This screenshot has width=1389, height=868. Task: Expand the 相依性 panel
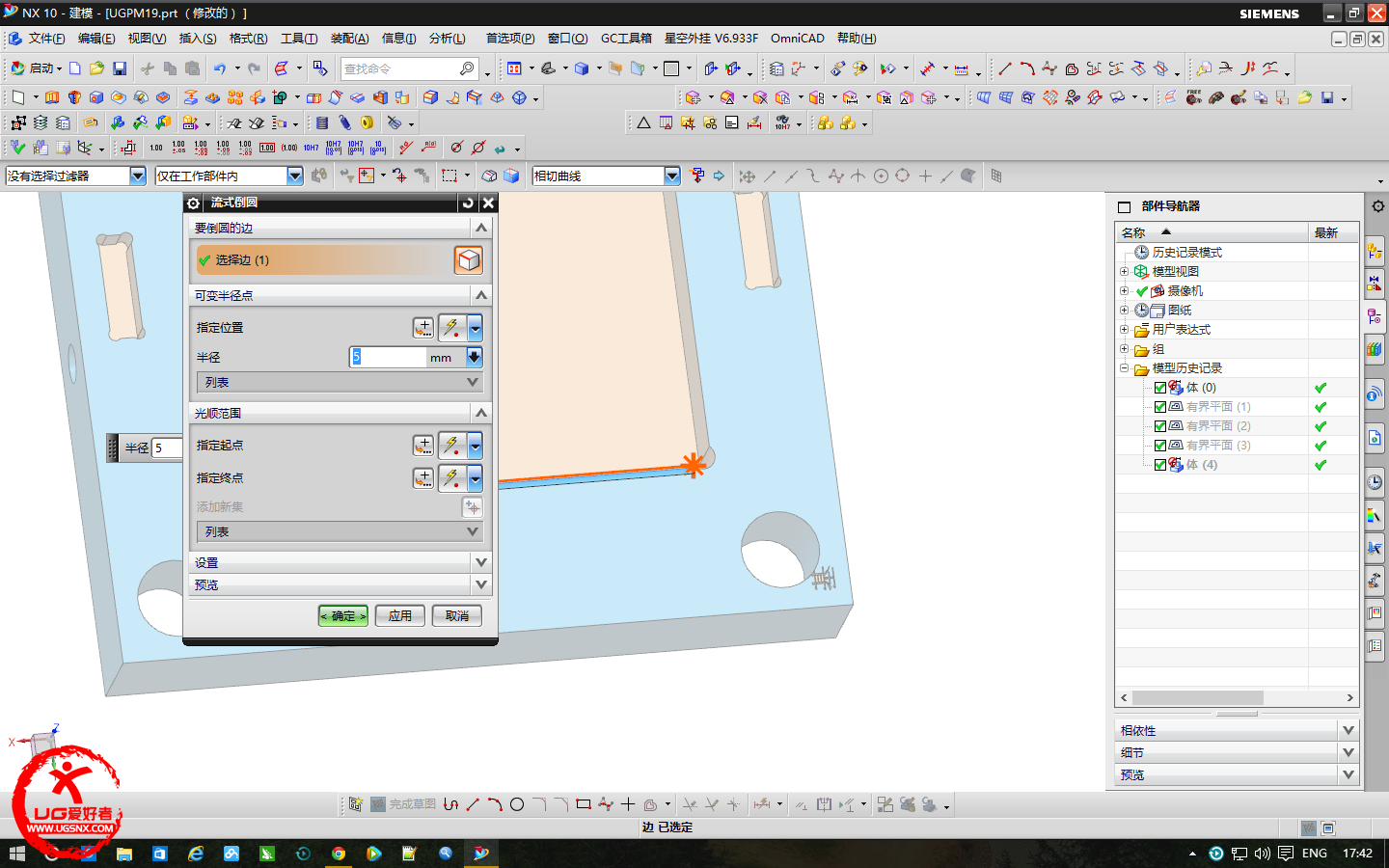coord(1238,730)
